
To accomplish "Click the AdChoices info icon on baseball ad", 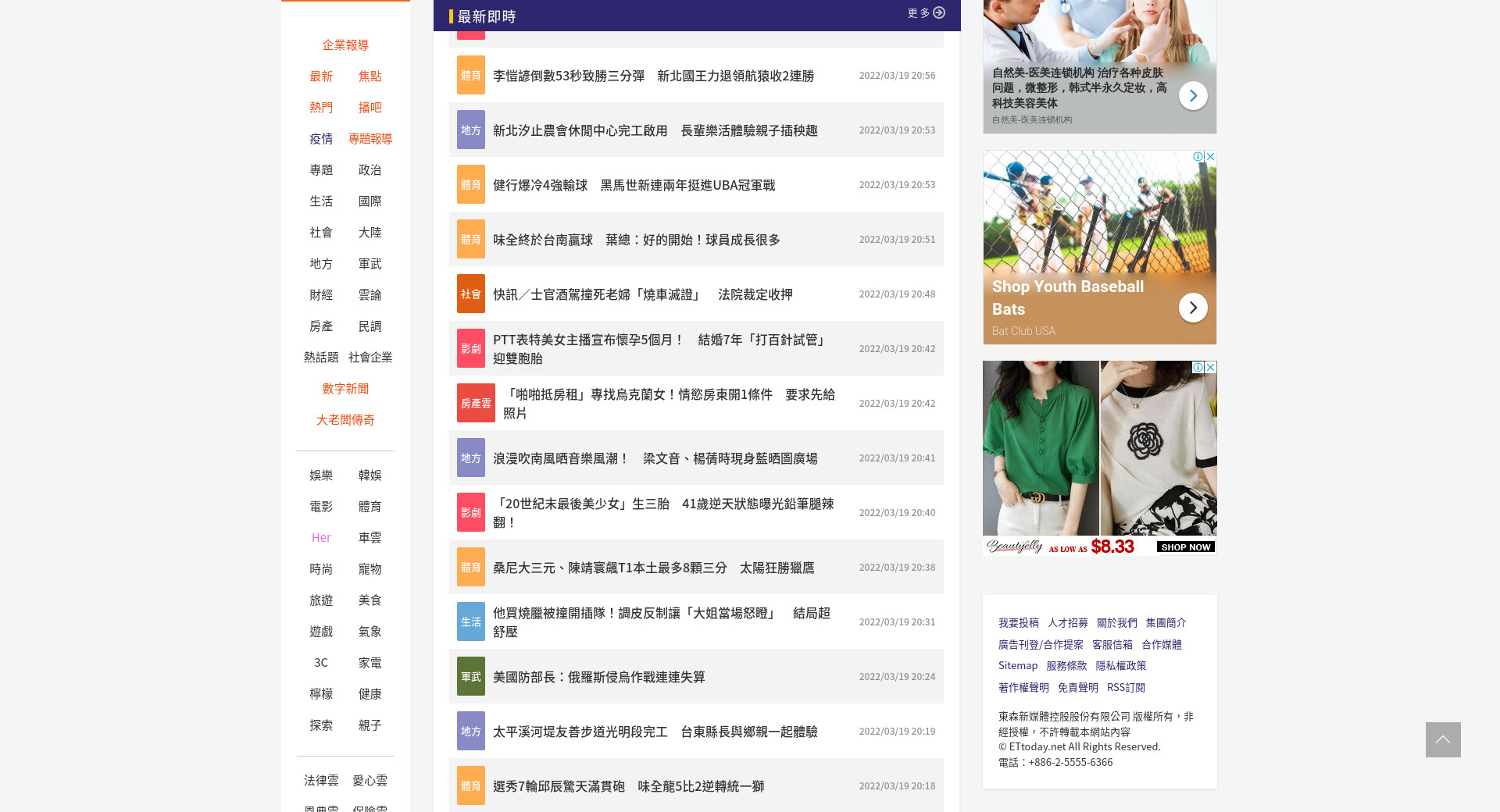I will [1198, 157].
